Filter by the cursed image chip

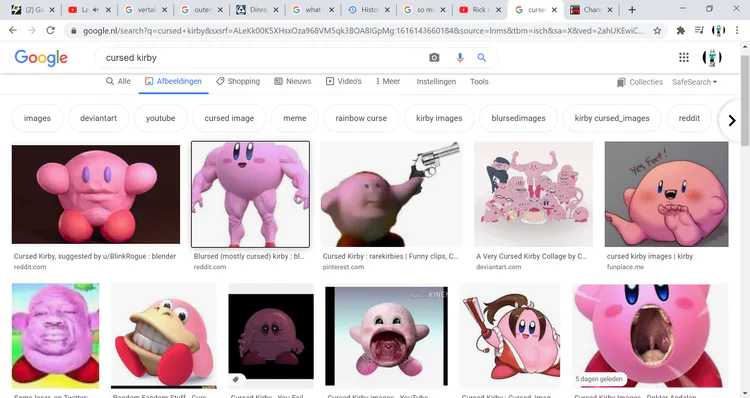pyautogui.click(x=229, y=118)
